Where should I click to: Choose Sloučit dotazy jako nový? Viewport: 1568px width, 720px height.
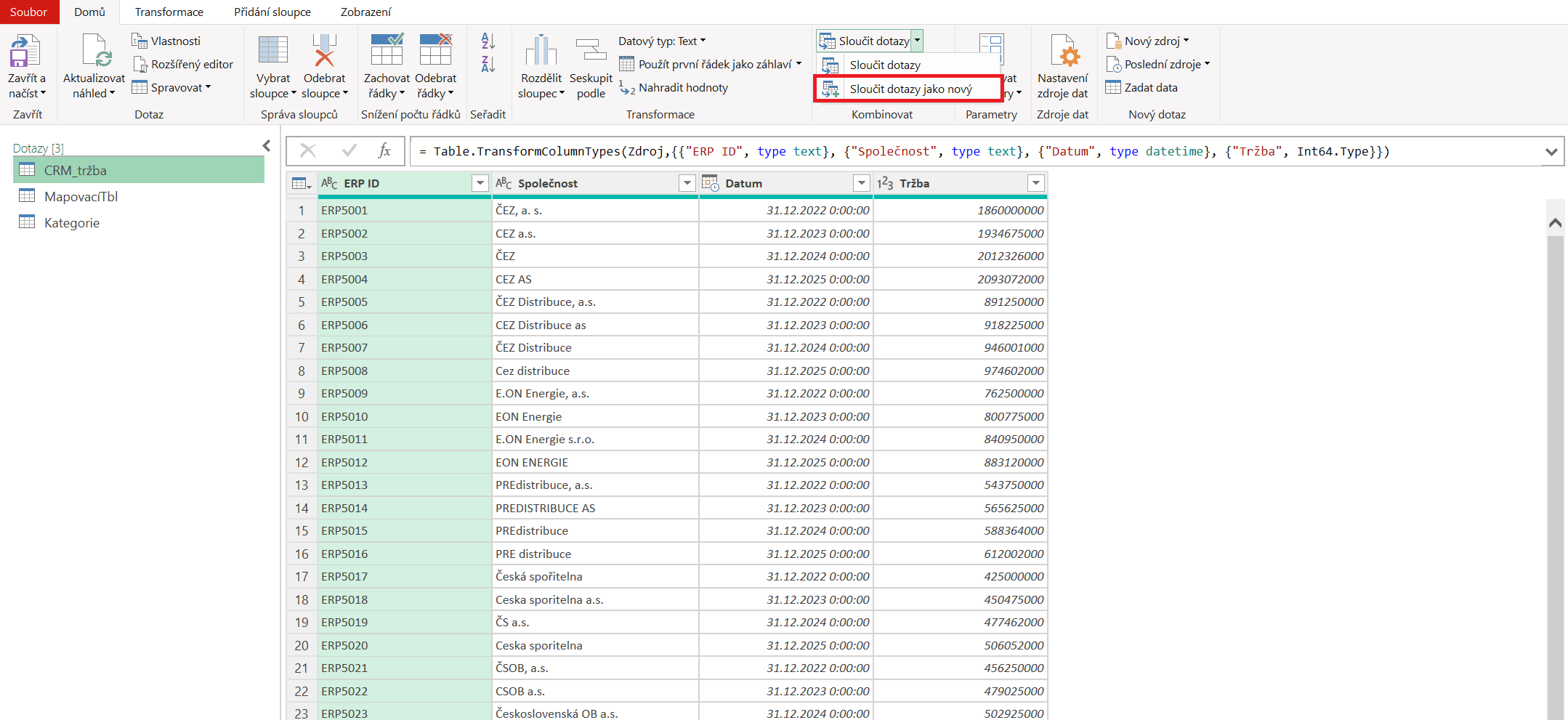click(910, 89)
